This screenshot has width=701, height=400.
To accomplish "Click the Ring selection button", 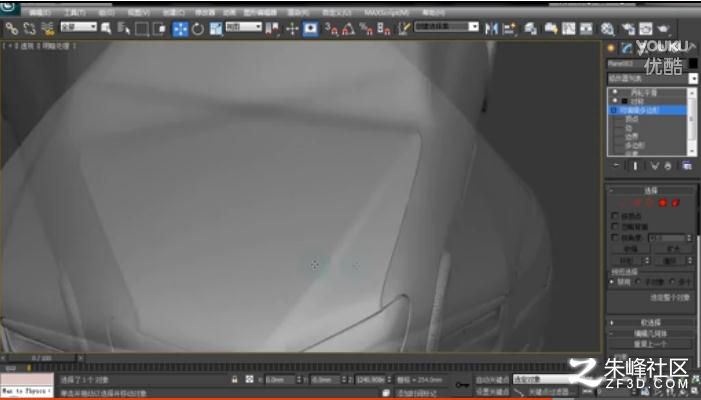I will 626,261.
